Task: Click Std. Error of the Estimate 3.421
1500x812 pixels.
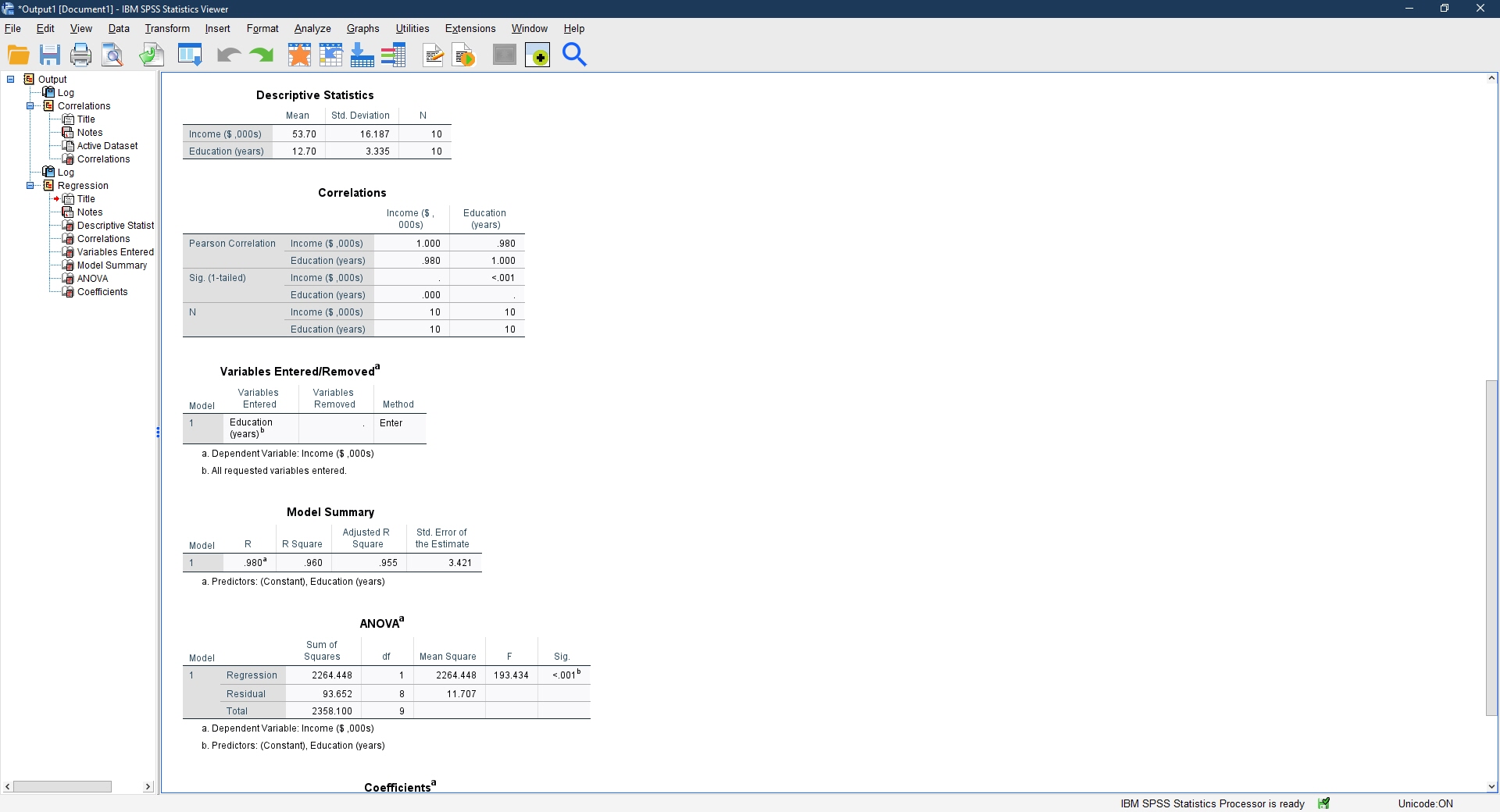Action: pos(460,563)
